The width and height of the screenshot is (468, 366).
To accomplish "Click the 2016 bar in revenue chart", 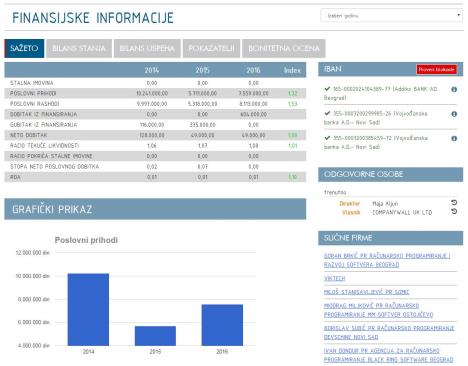I will [222, 325].
